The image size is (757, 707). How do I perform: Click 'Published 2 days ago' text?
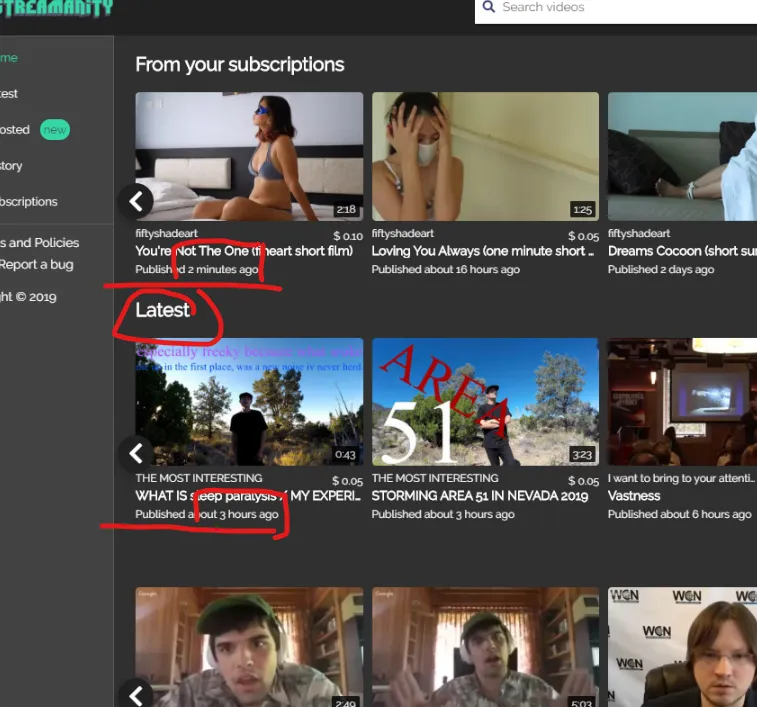pyautogui.click(x=661, y=269)
